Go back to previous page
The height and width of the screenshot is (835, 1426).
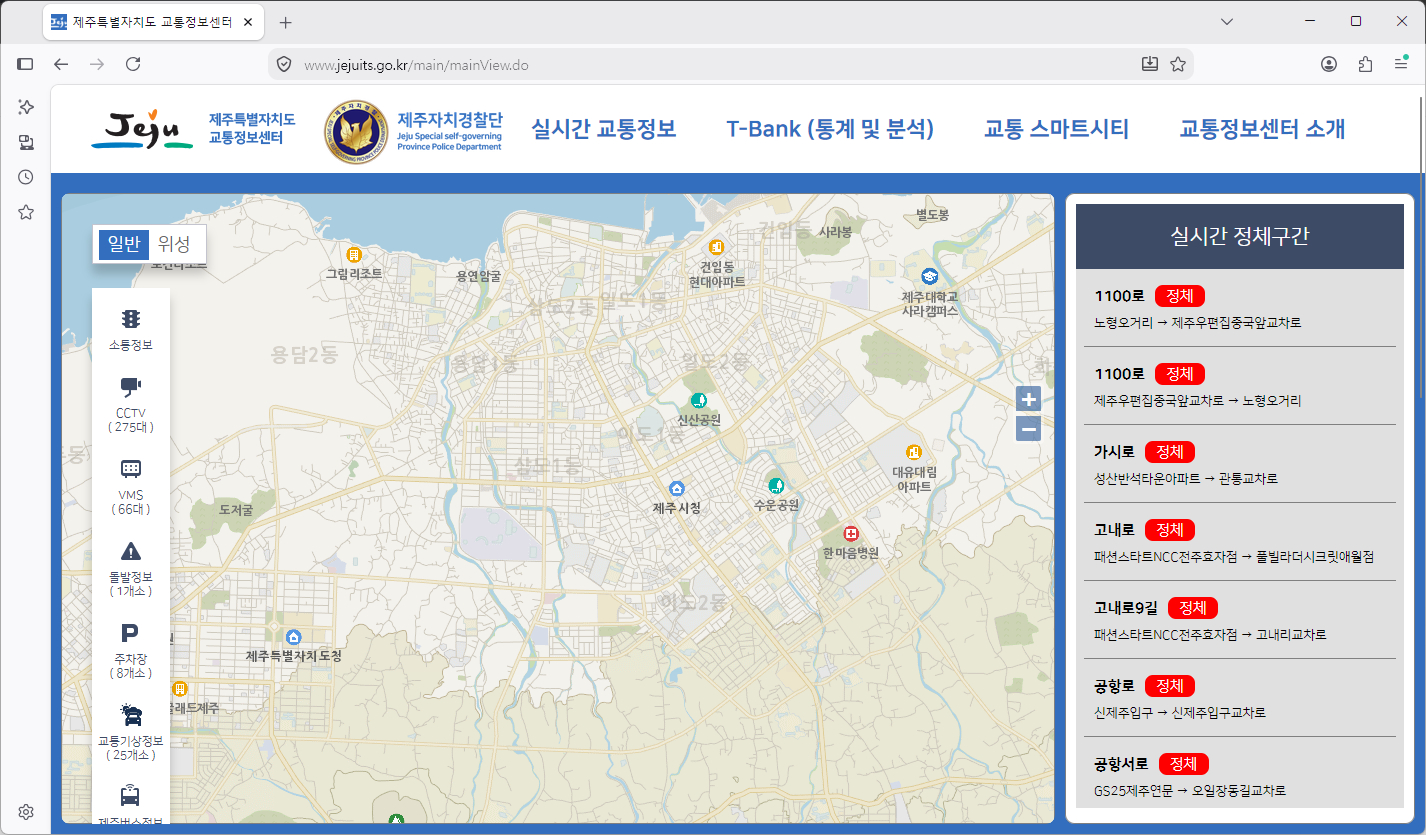pyautogui.click(x=61, y=64)
